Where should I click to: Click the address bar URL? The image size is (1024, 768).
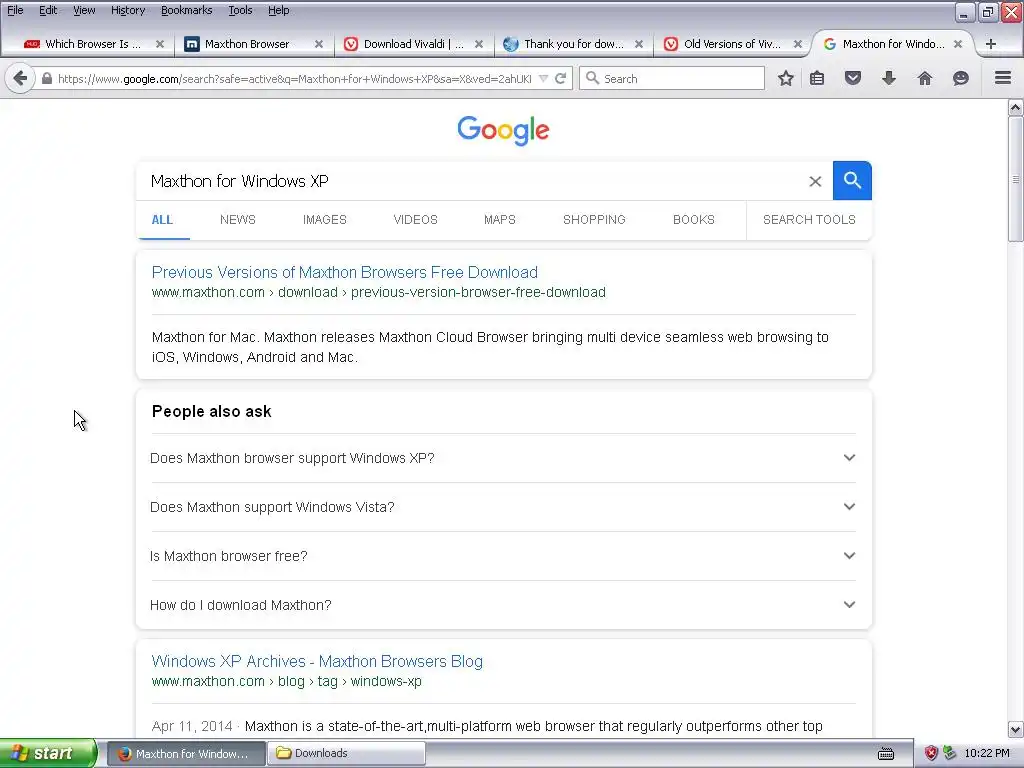coord(295,79)
